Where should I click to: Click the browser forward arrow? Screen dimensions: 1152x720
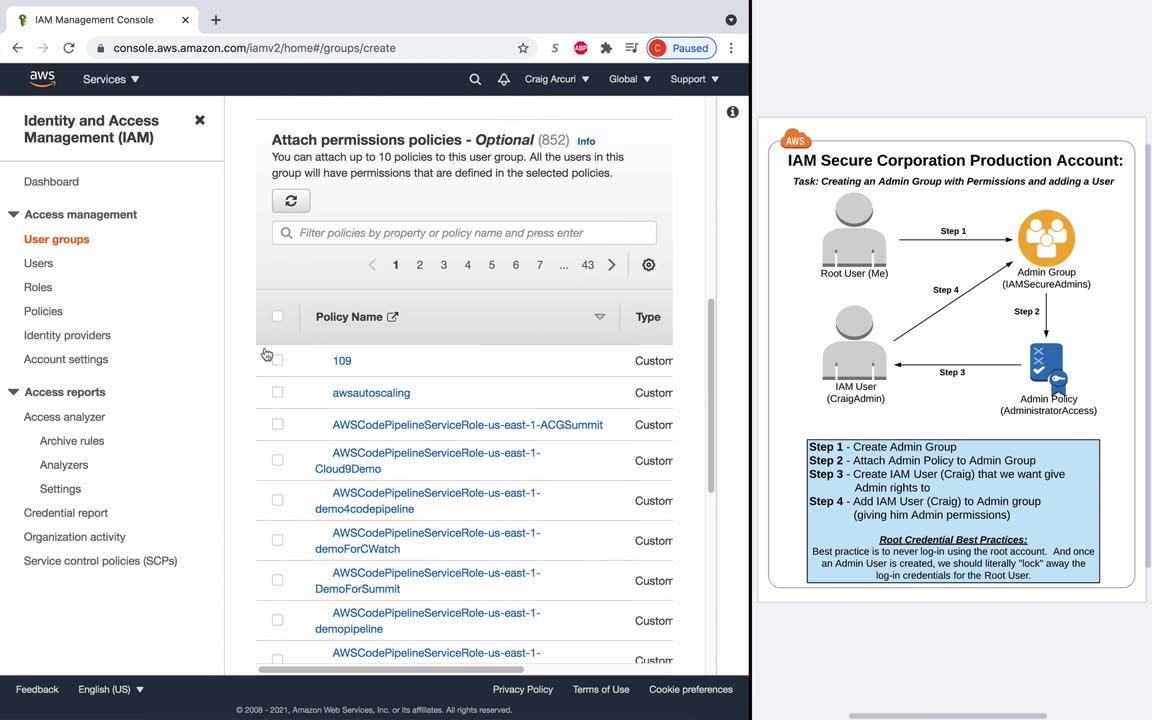click(43, 48)
